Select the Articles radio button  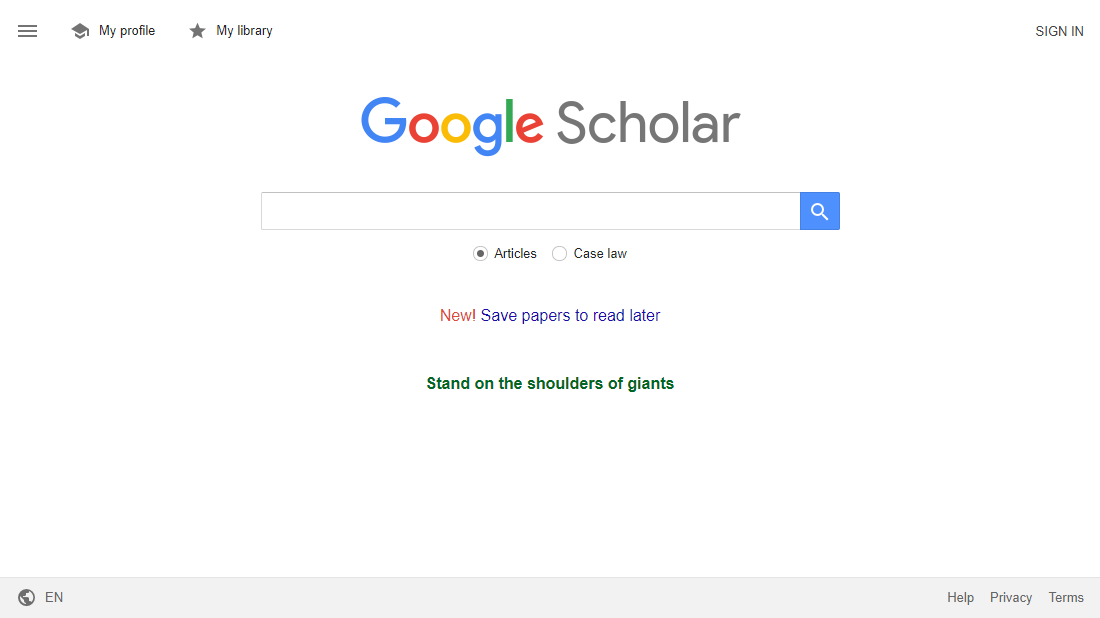coord(481,253)
